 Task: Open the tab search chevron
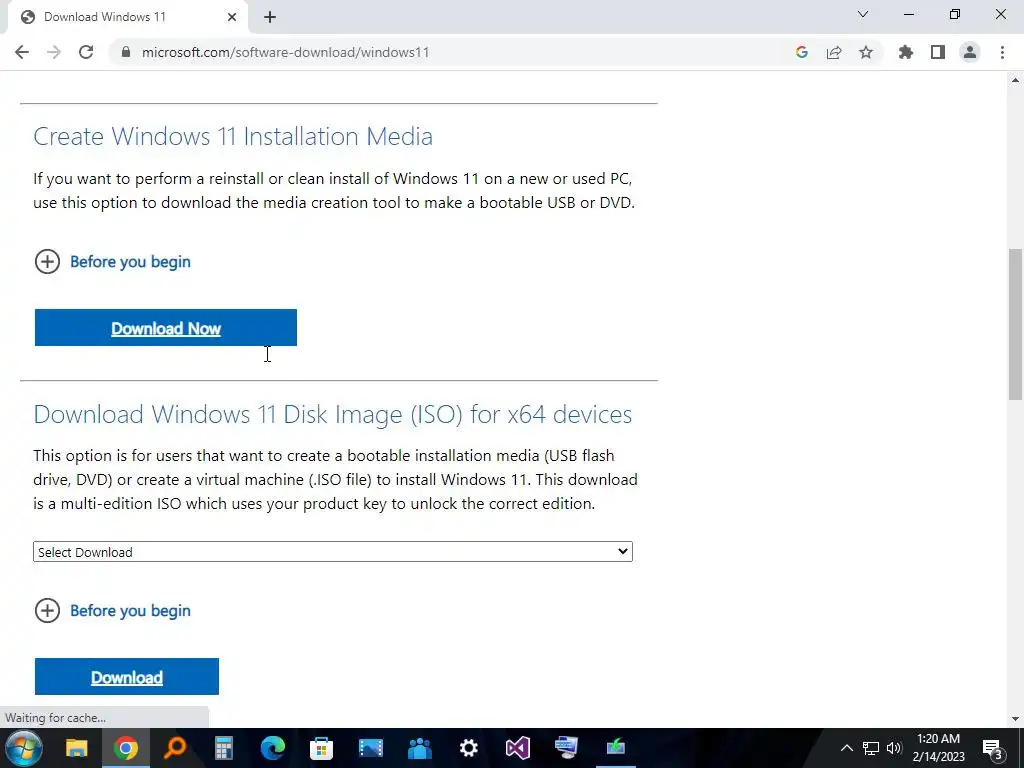[x=863, y=14]
